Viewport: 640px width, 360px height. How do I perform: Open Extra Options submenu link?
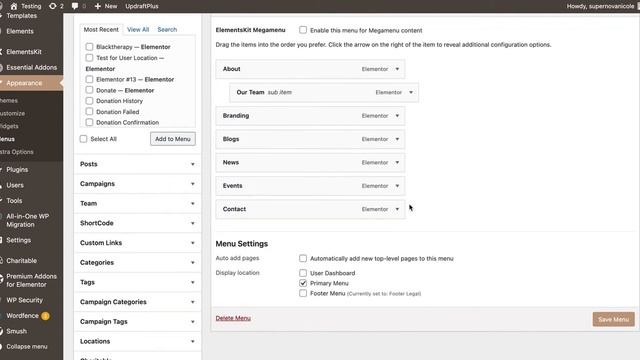click(x=17, y=152)
